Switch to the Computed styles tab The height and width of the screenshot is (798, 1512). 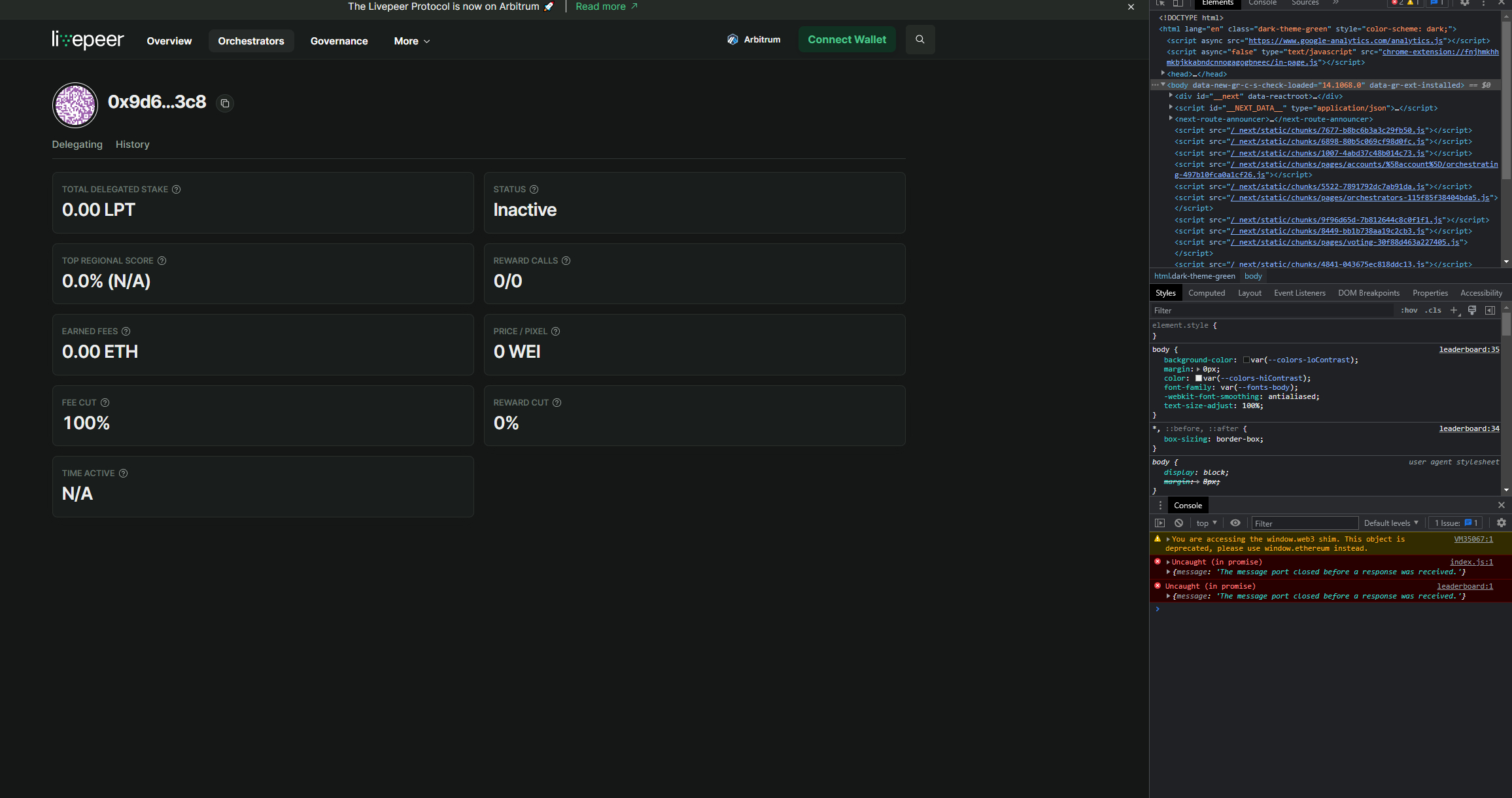[1207, 292]
